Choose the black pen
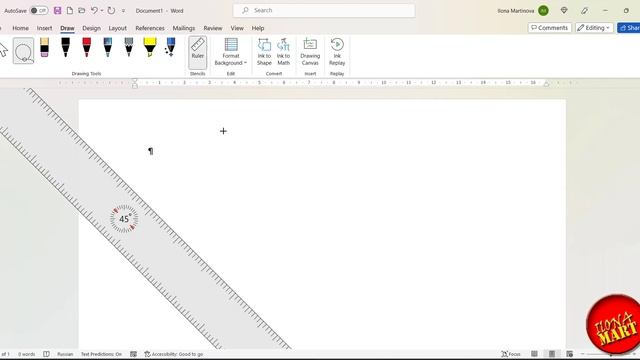The width and height of the screenshot is (640, 360). click(65, 47)
